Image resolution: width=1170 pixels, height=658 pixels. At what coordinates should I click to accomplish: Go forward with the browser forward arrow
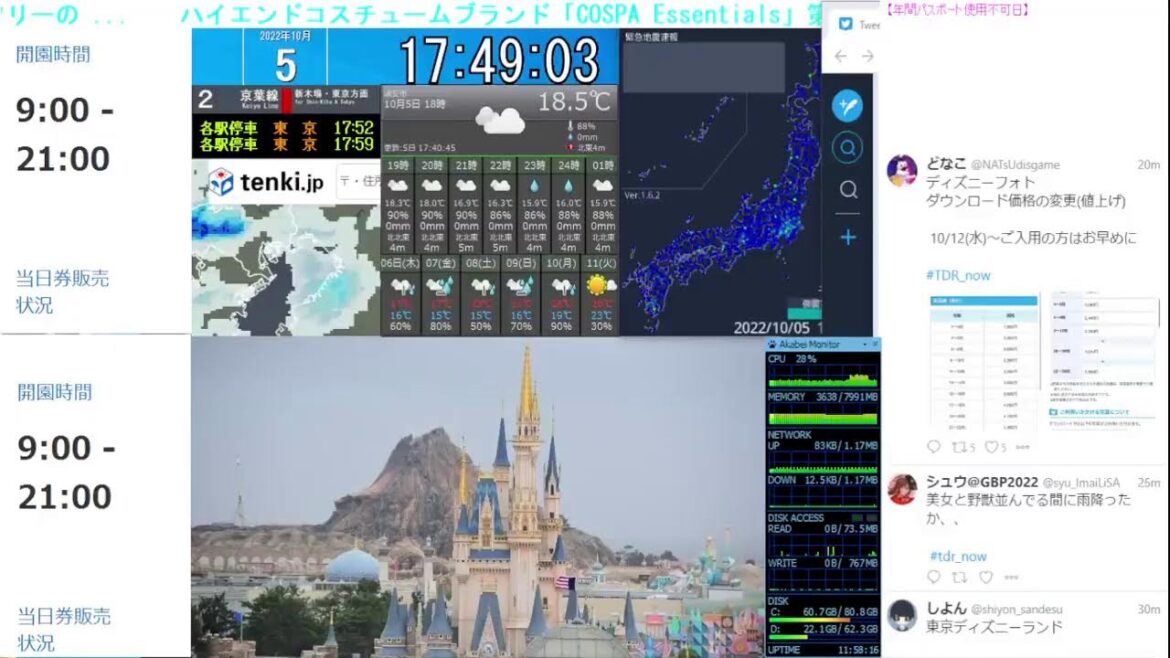(x=867, y=56)
